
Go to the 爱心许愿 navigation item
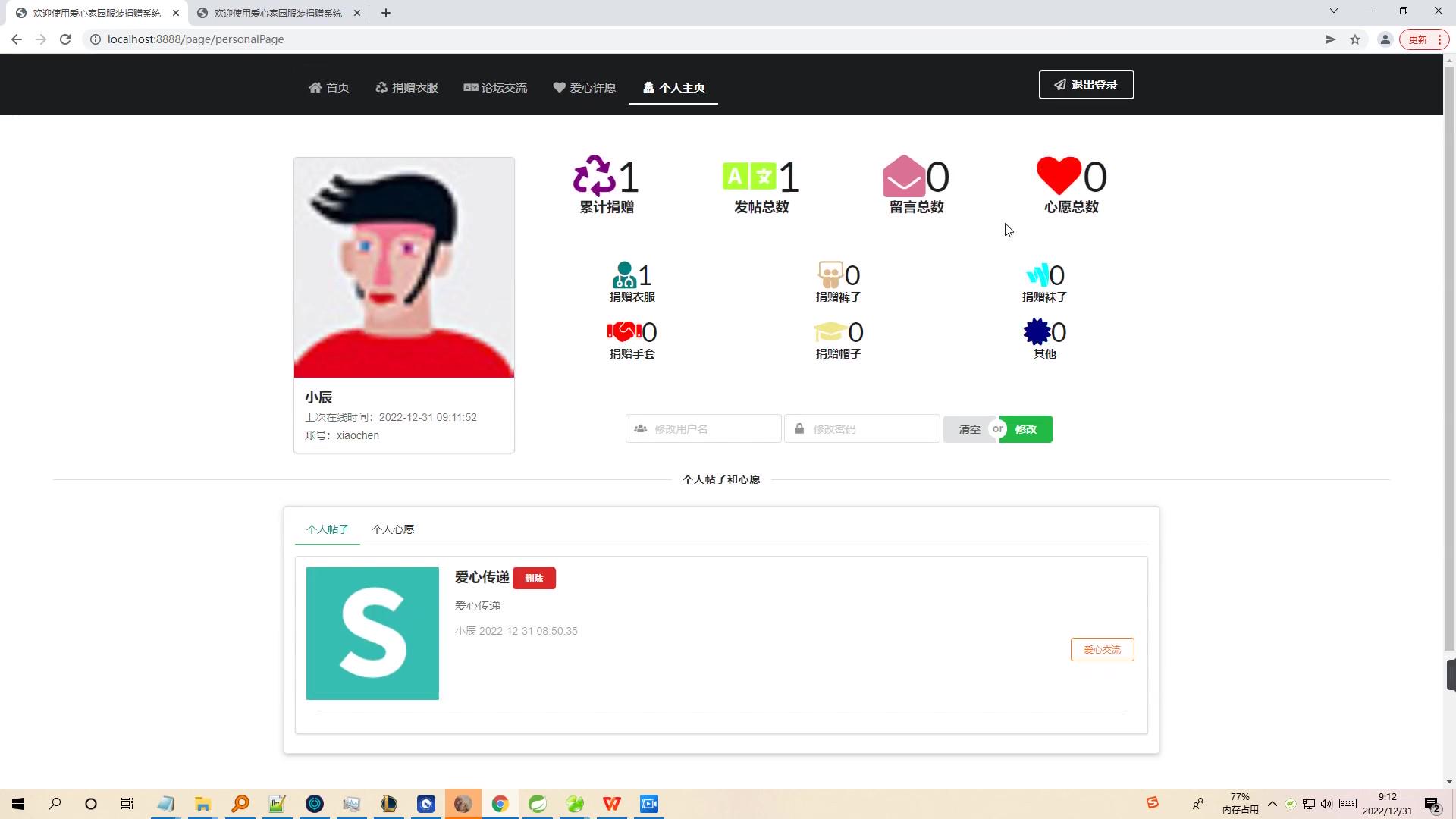click(x=584, y=88)
